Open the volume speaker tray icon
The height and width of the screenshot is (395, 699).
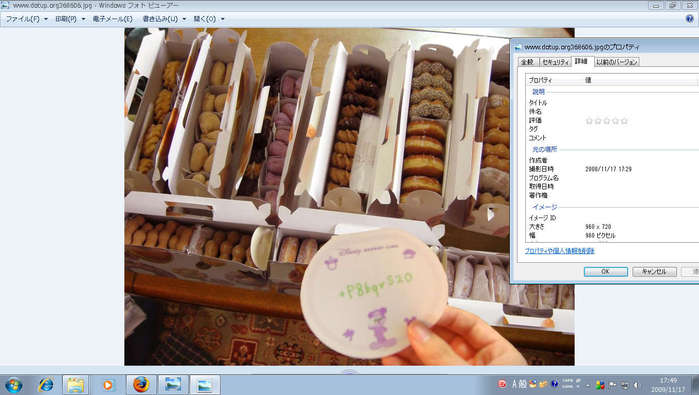636,385
